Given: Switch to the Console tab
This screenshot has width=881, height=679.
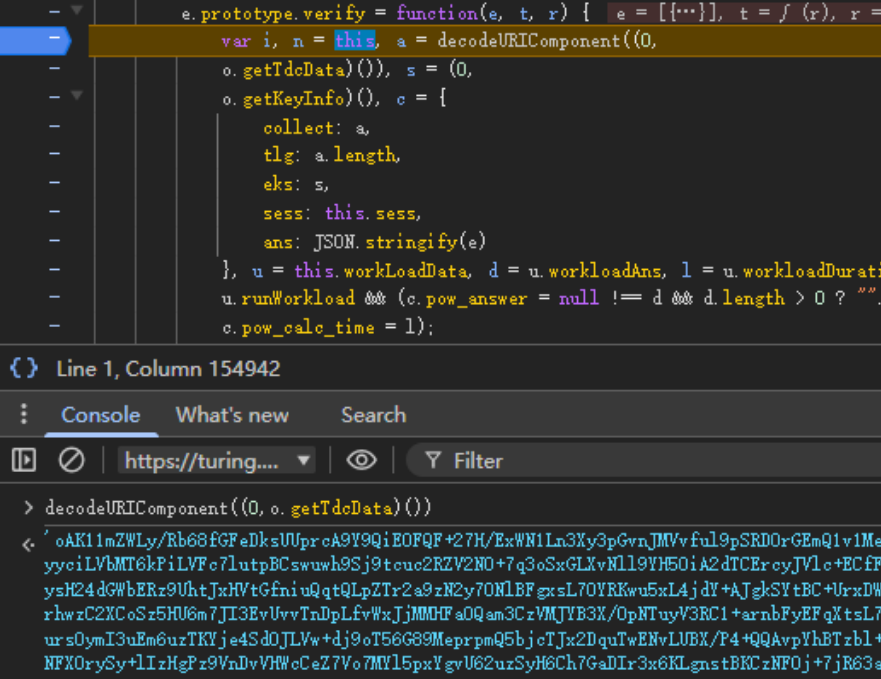Looking at the screenshot, I should pyautogui.click(x=101, y=415).
